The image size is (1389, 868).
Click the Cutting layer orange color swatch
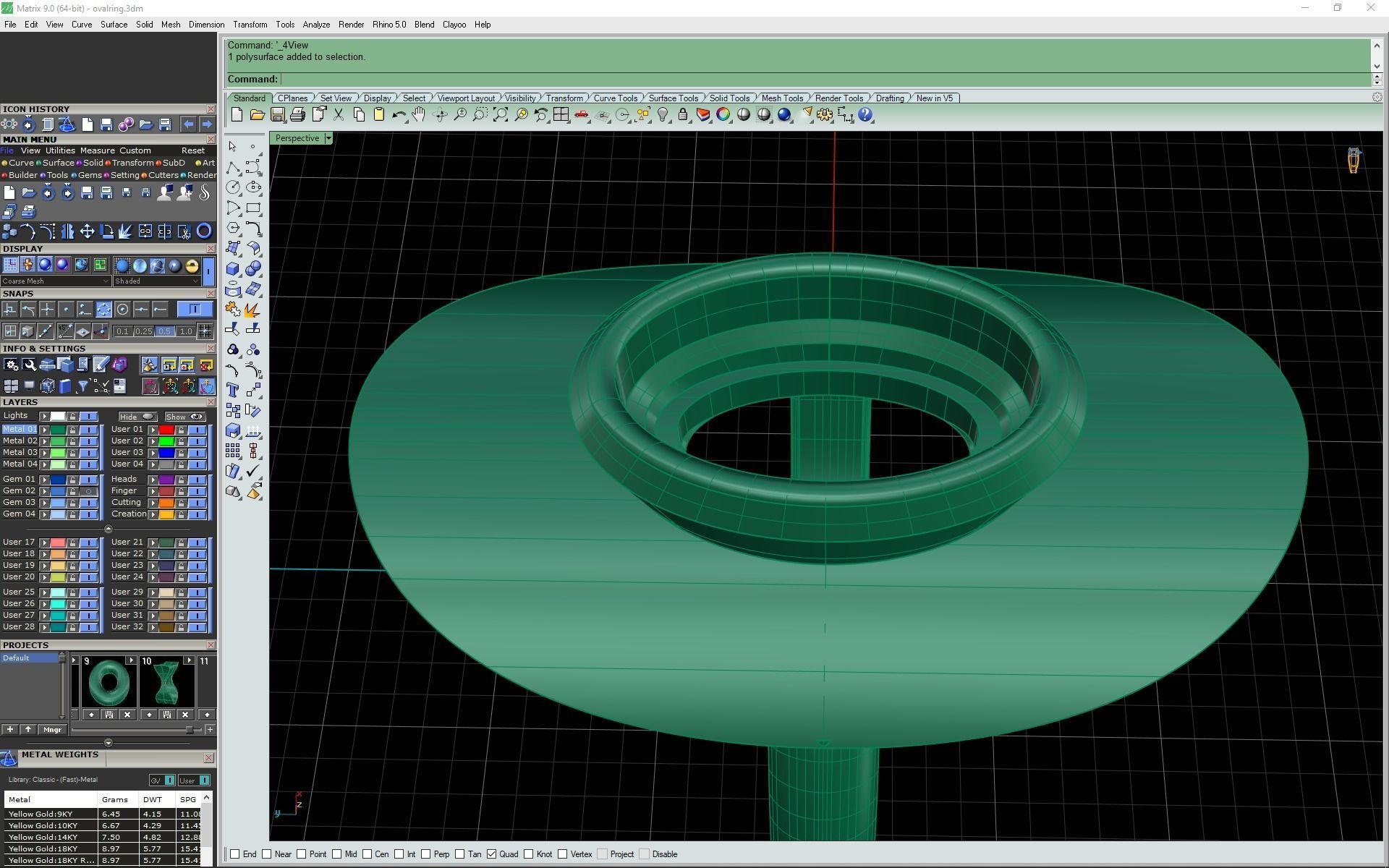[166, 503]
